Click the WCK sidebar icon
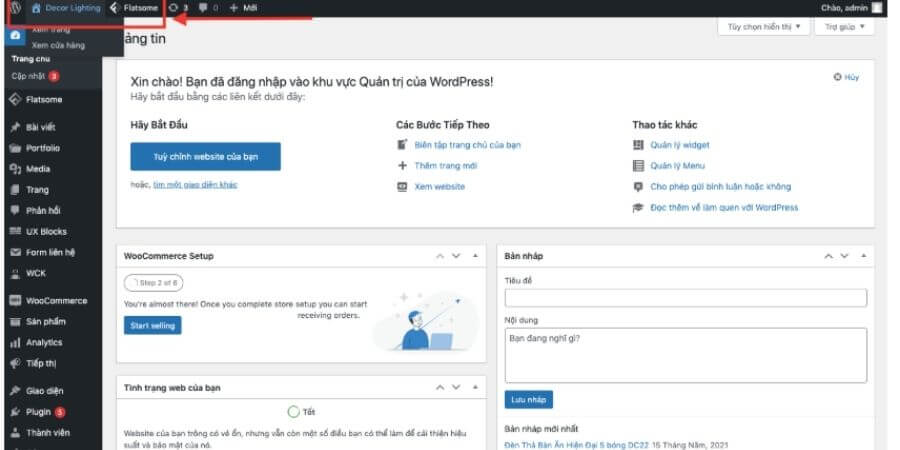900x450 pixels. (15, 273)
